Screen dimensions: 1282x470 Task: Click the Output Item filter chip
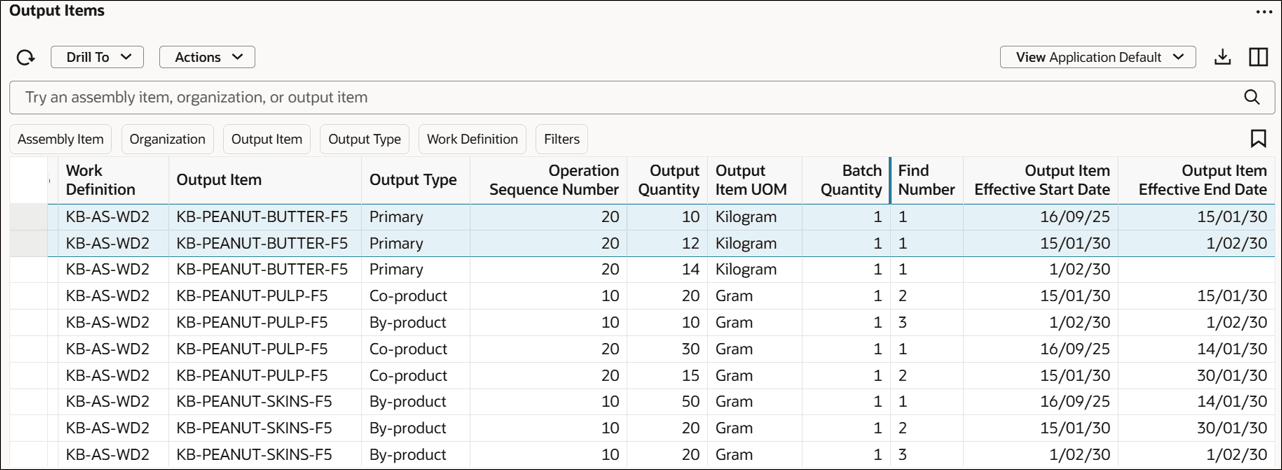tap(266, 139)
